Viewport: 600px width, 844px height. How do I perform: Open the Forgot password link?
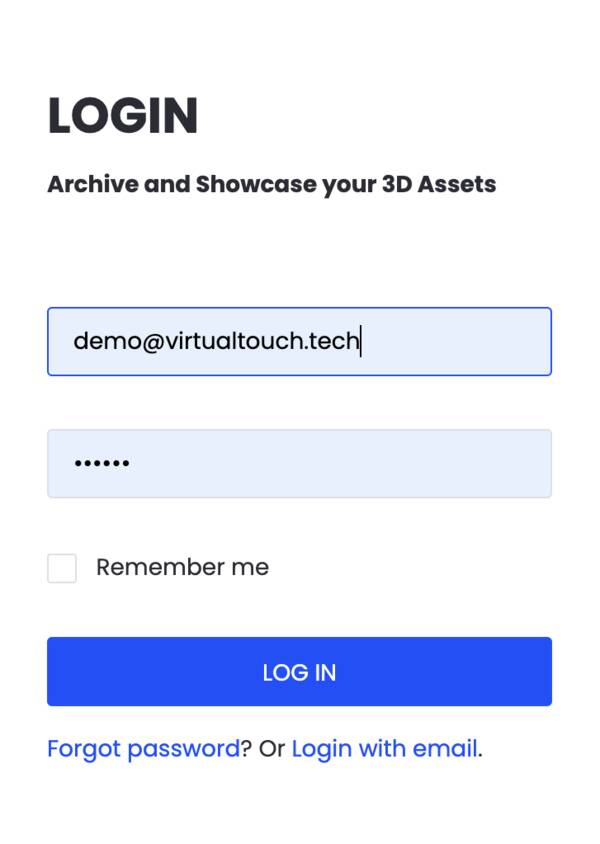[x=144, y=749]
